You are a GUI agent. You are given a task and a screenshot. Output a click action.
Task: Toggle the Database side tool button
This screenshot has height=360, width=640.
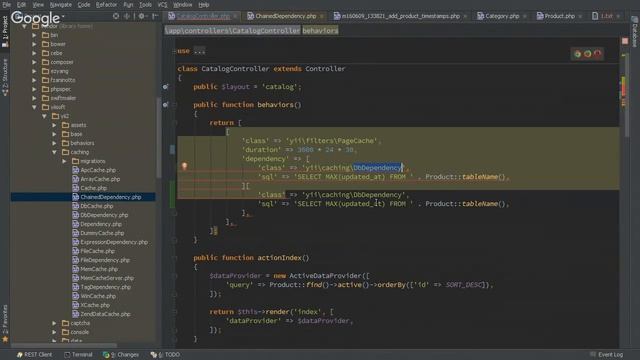point(635,32)
